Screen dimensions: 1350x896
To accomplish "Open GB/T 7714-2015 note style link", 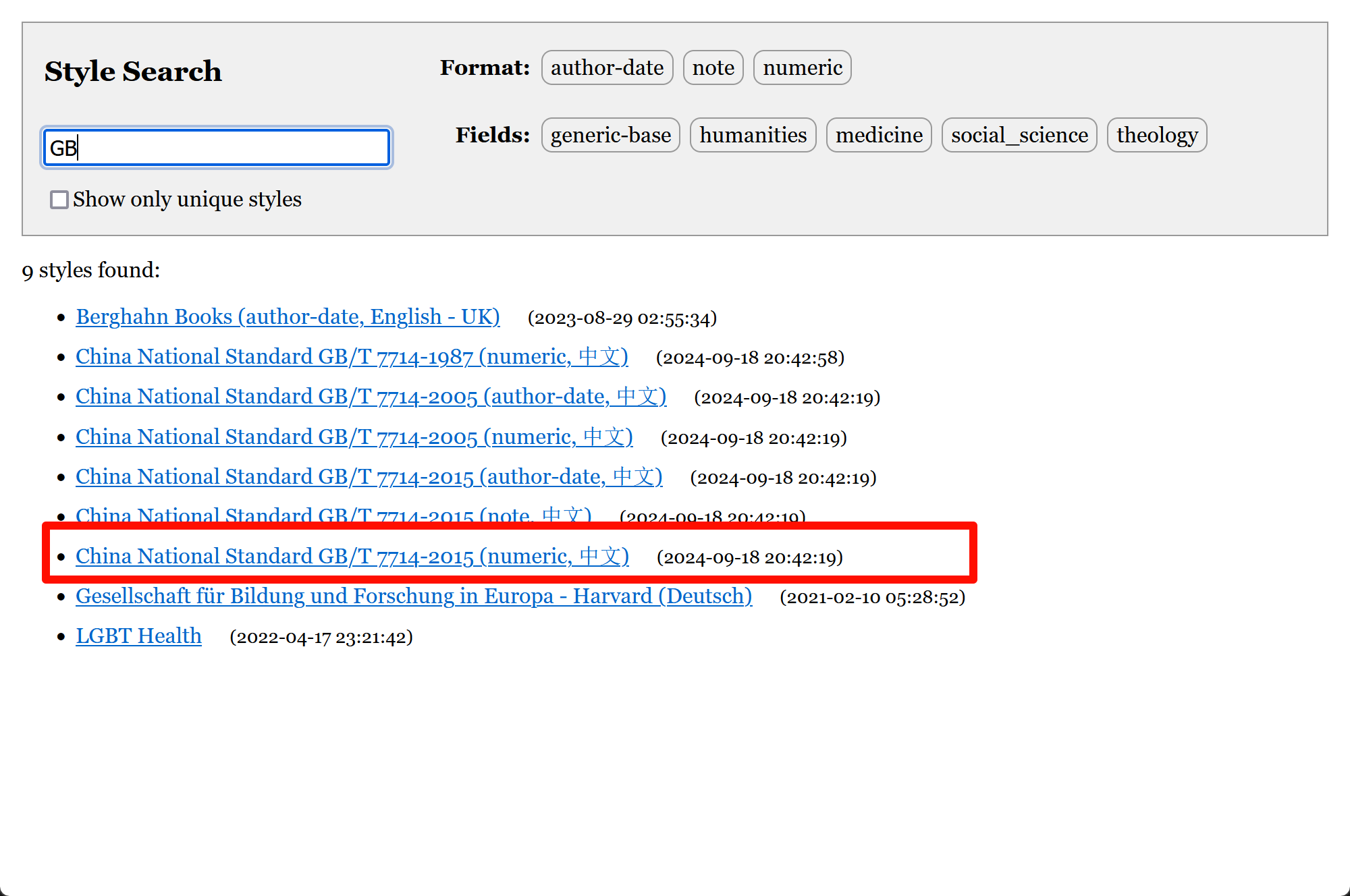I will 333,515.
